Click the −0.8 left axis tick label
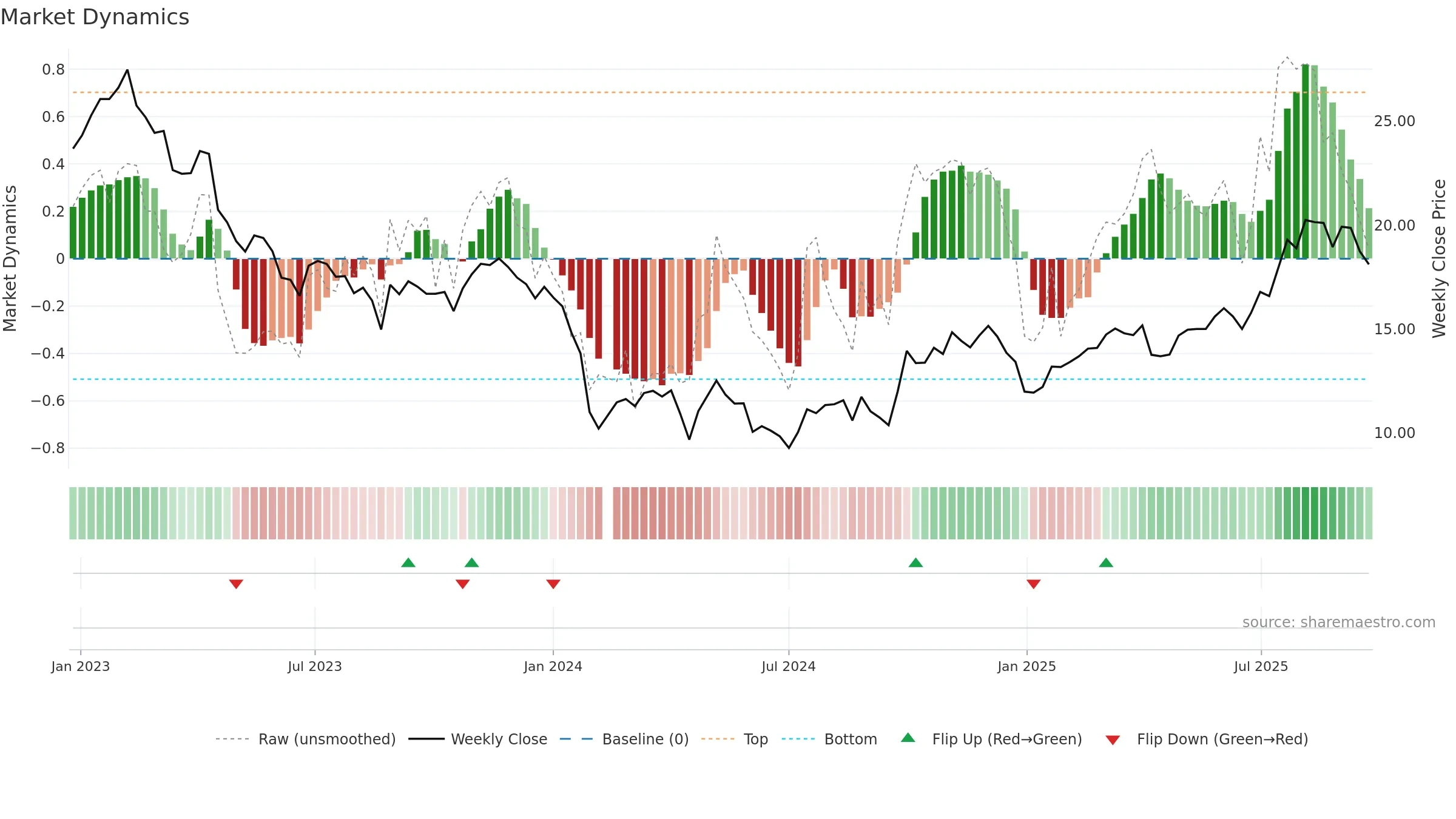The width and height of the screenshot is (1456, 819). pyautogui.click(x=48, y=448)
